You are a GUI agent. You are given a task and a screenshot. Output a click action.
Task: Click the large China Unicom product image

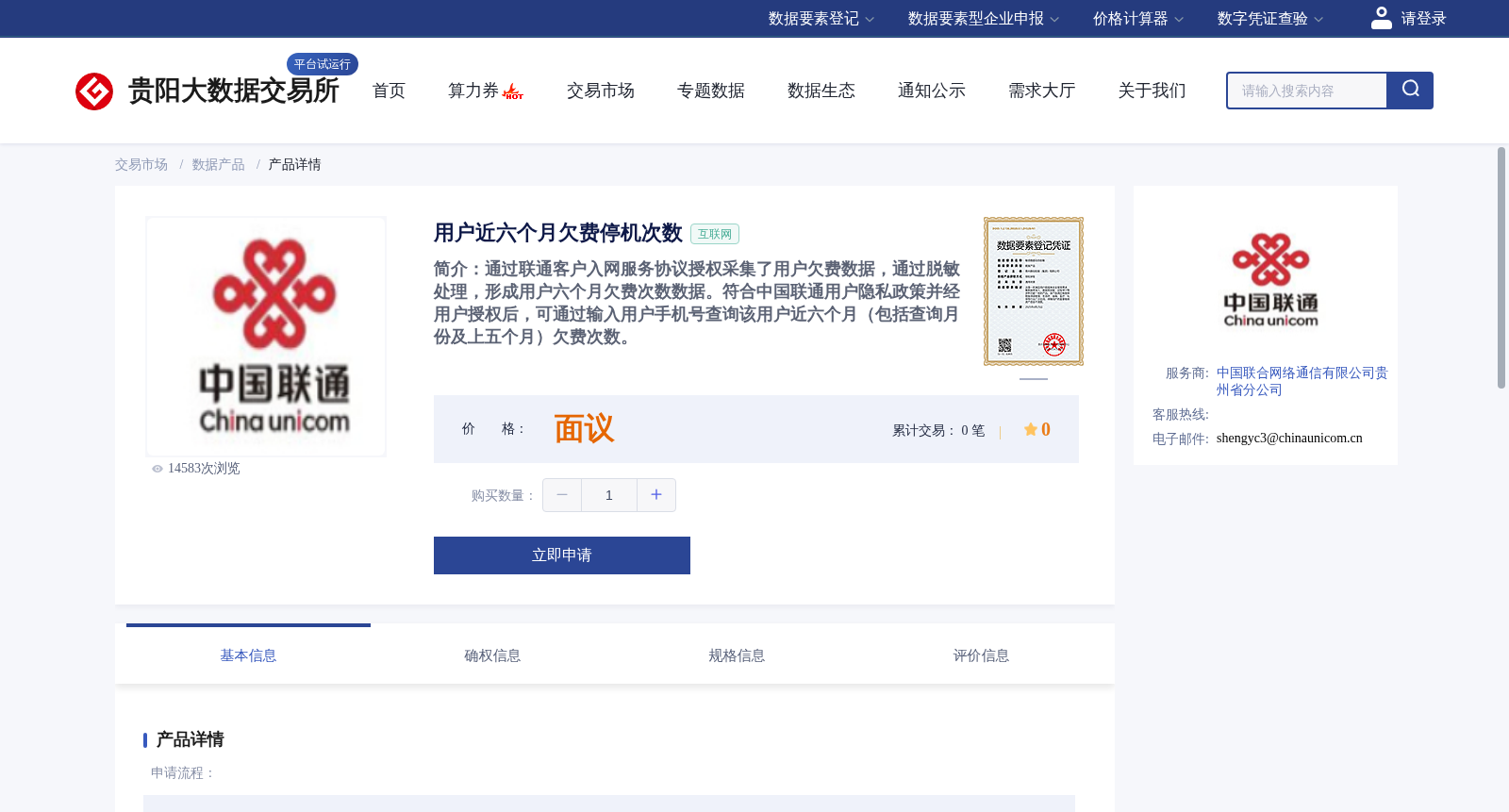click(x=266, y=337)
